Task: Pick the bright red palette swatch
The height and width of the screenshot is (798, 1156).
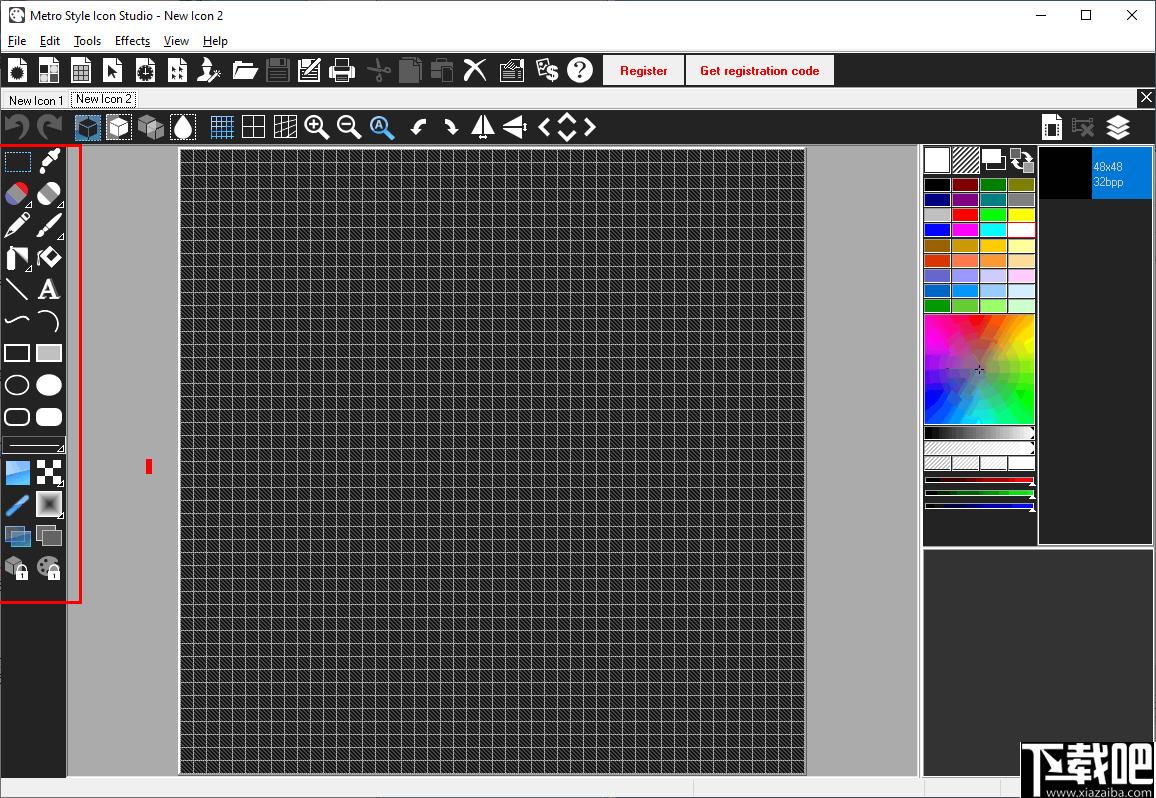Action: click(965, 215)
